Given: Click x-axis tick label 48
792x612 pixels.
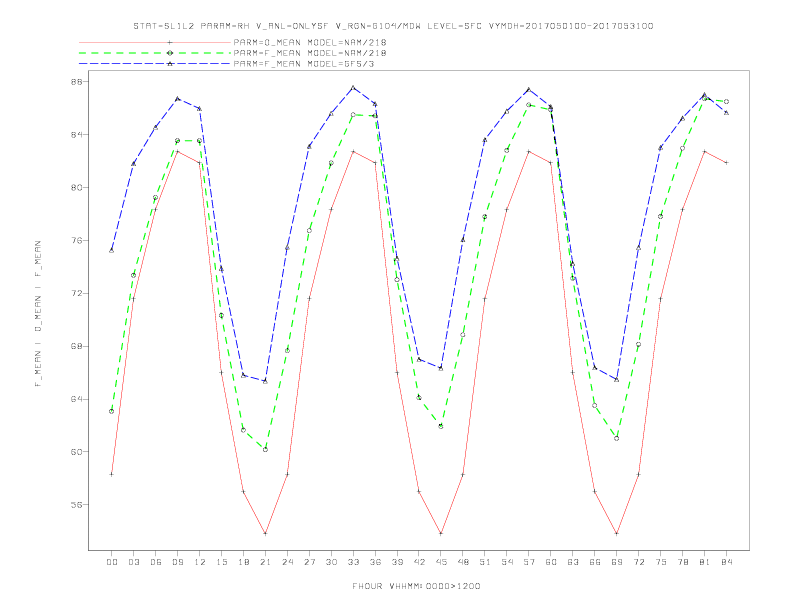Looking at the screenshot, I should coord(463,562).
